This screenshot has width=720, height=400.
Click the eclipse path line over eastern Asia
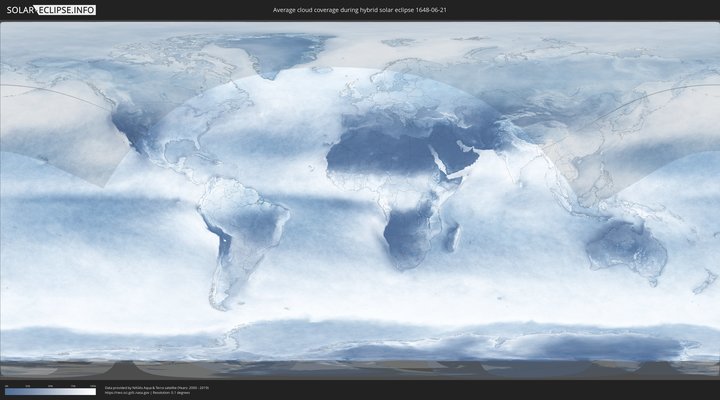(640, 100)
